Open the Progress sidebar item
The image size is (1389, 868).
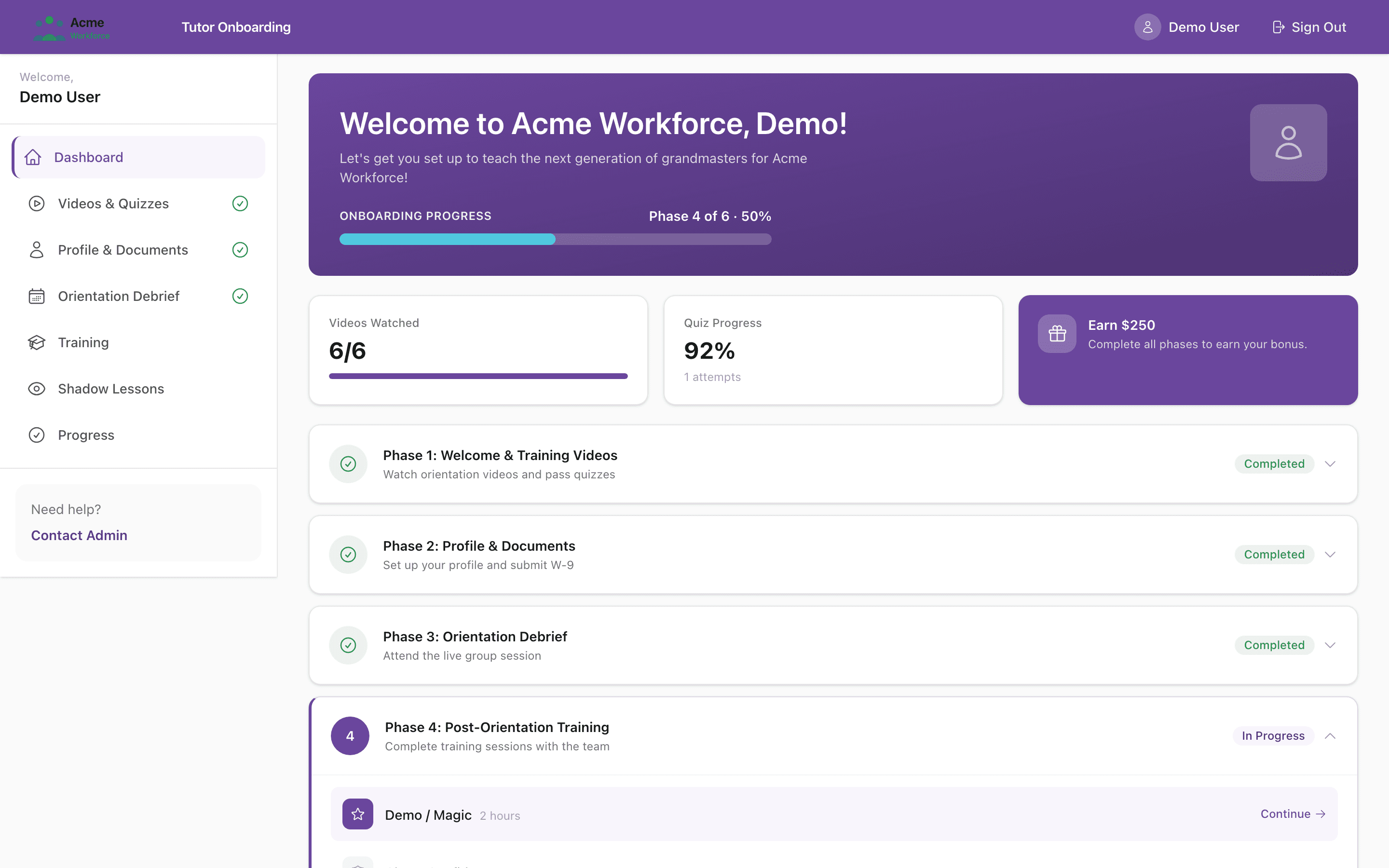138,435
